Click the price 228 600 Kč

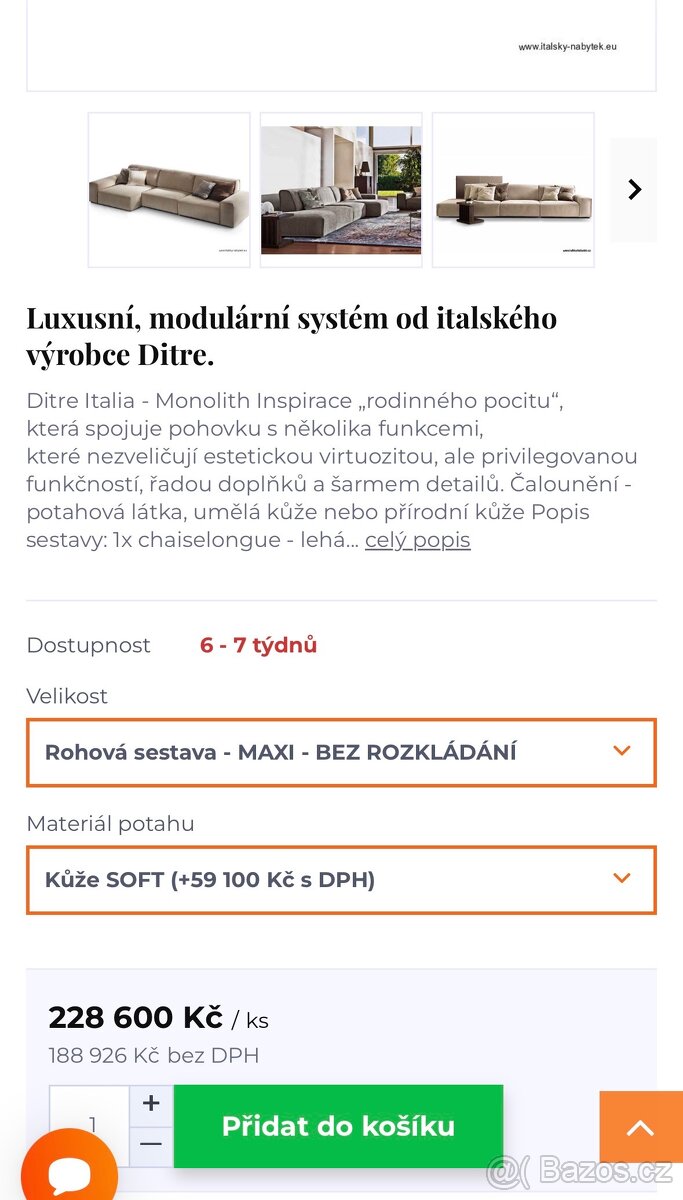(x=135, y=1017)
